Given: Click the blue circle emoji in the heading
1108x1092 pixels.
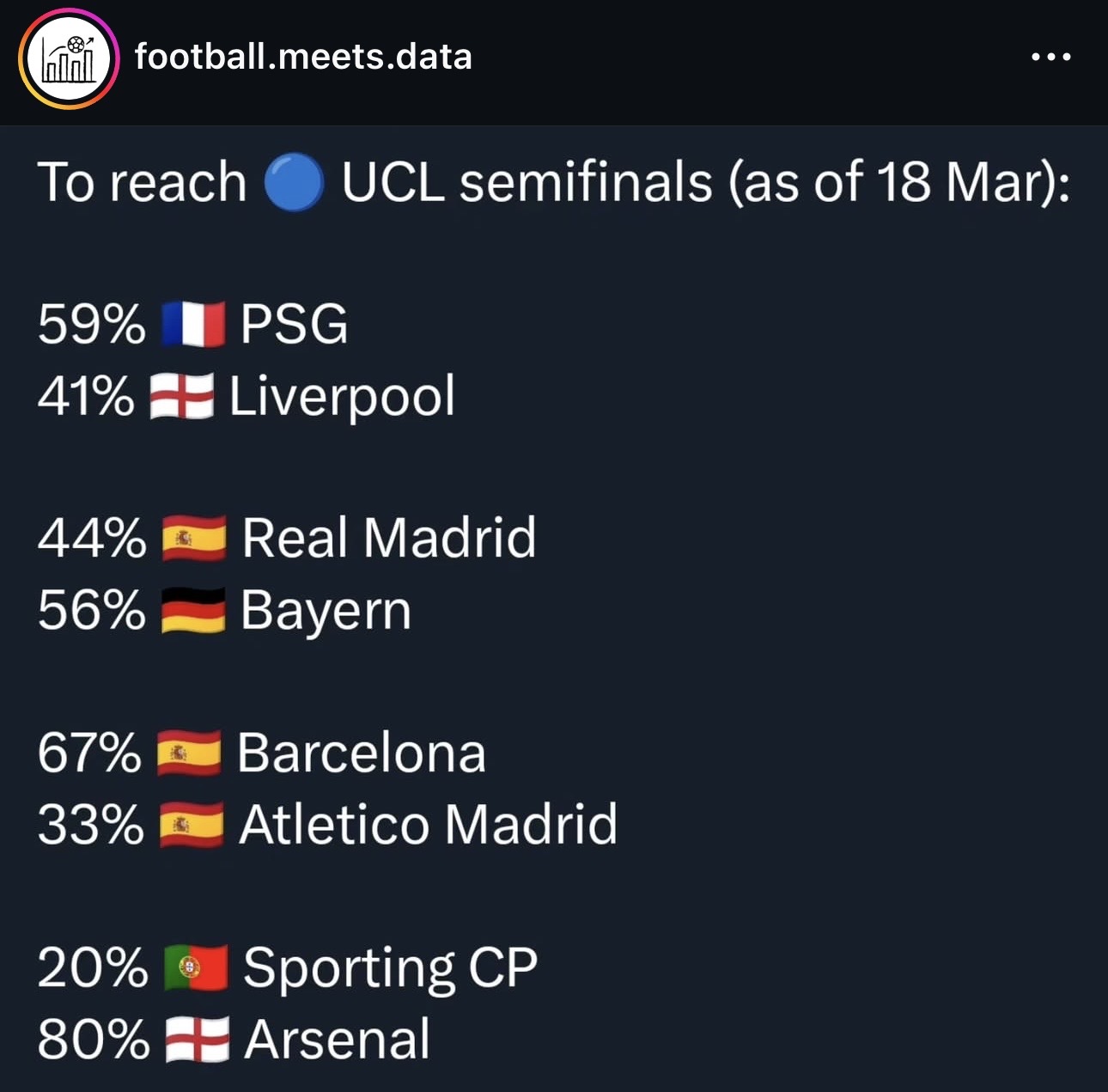Looking at the screenshot, I should [294, 183].
